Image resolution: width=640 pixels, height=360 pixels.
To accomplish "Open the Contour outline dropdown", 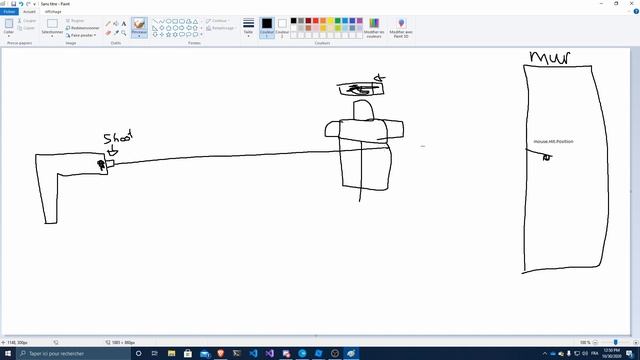I will coord(218,20).
